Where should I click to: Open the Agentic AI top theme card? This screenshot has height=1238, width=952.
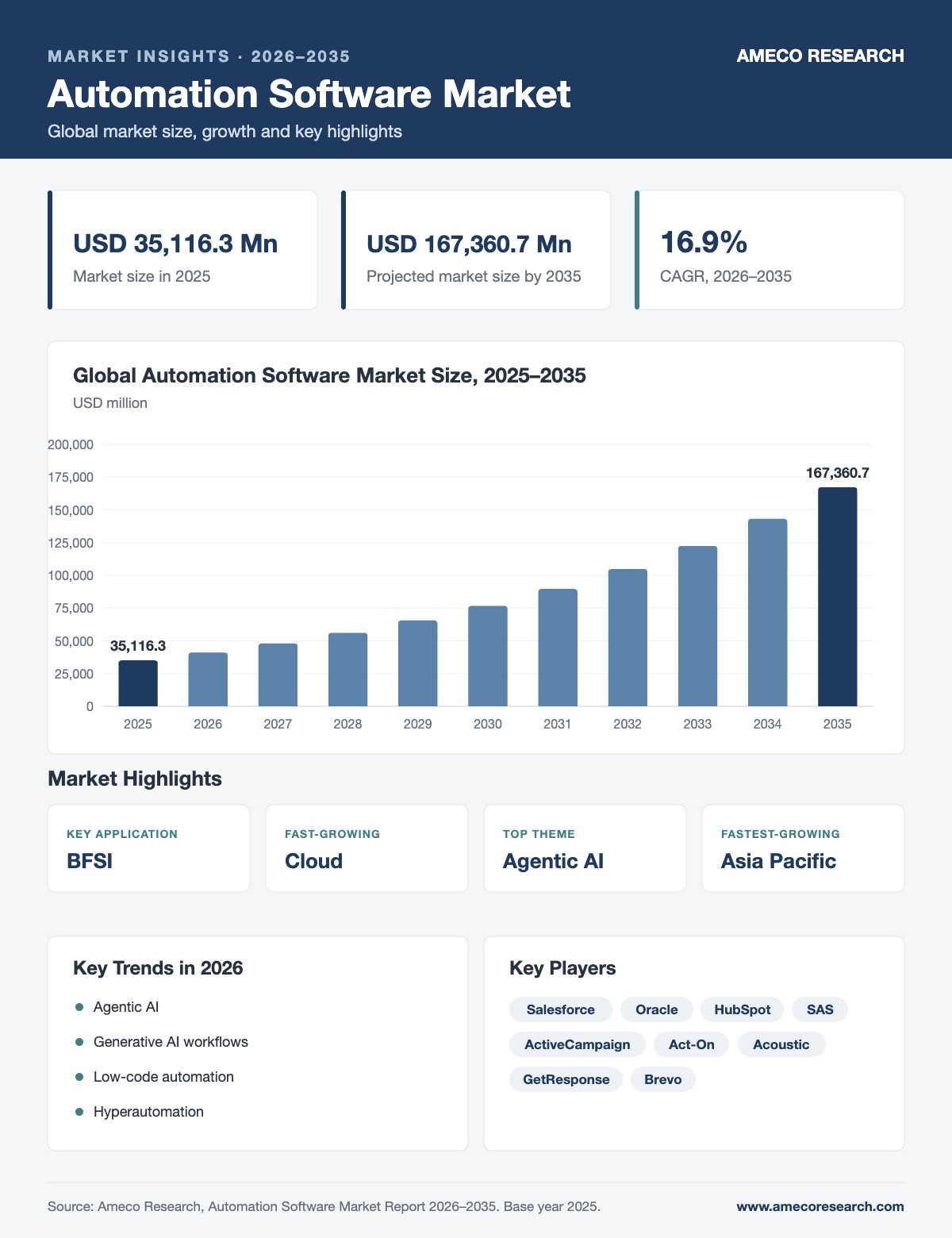pyautogui.click(x=585, y=848)
